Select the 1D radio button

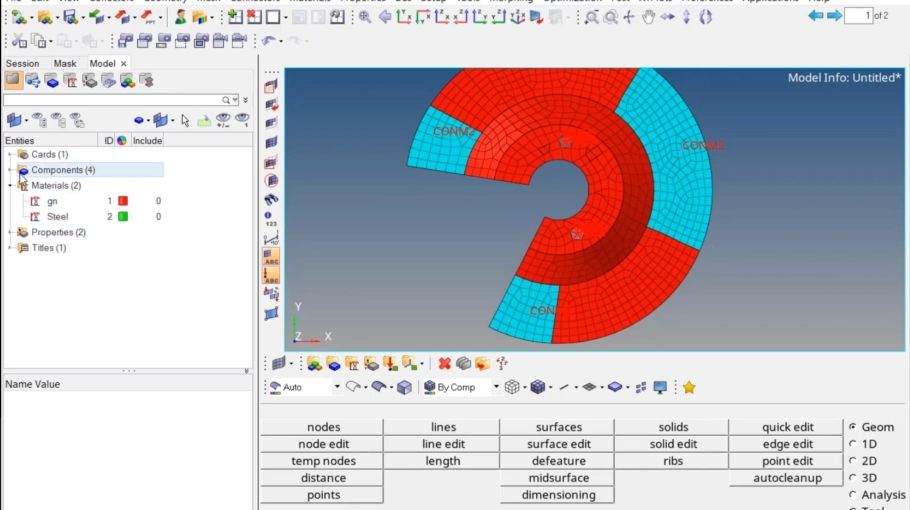[853, 444]
